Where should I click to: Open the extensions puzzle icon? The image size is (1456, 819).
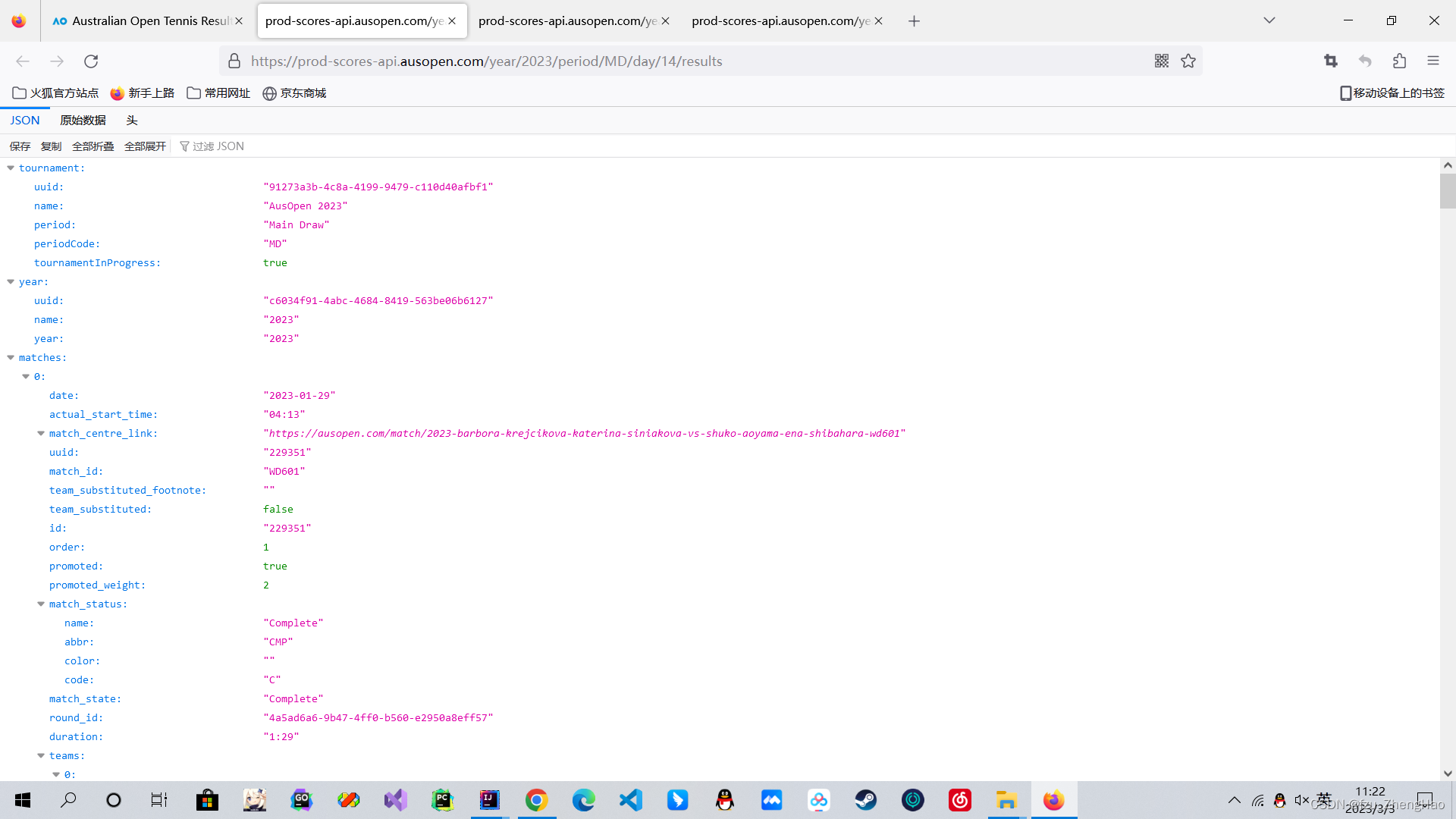pos(1399,61)
